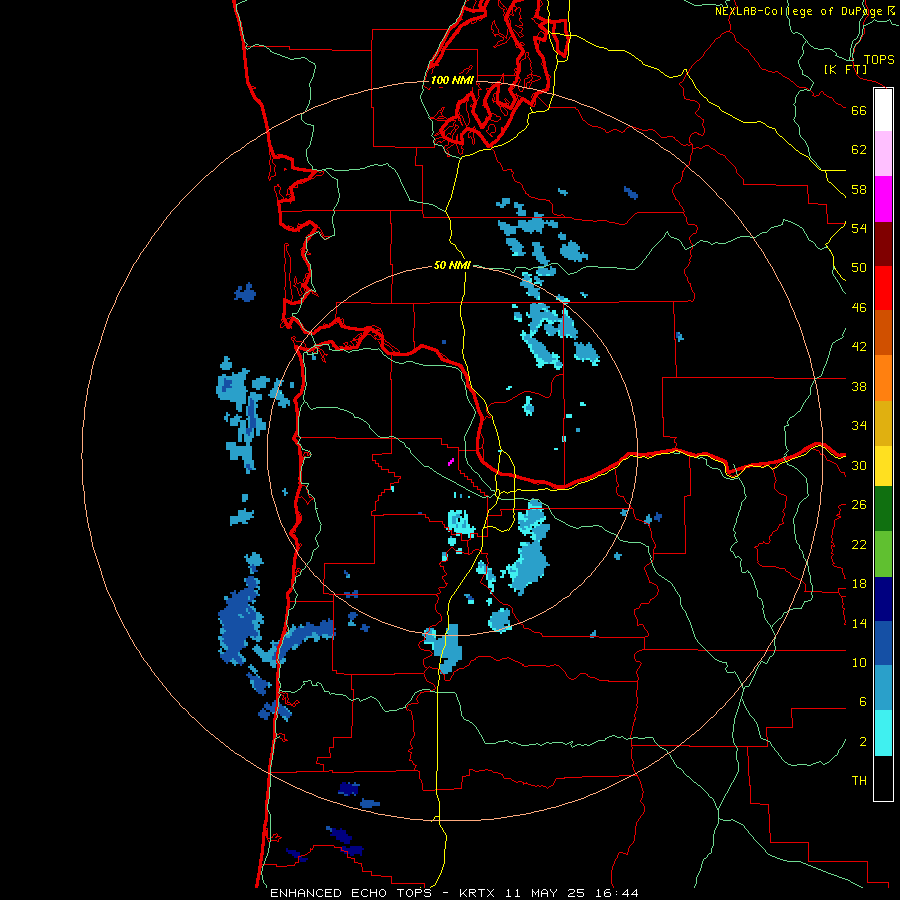
Task: Click the small magenta echo near map center
Action: pos(451,461)
